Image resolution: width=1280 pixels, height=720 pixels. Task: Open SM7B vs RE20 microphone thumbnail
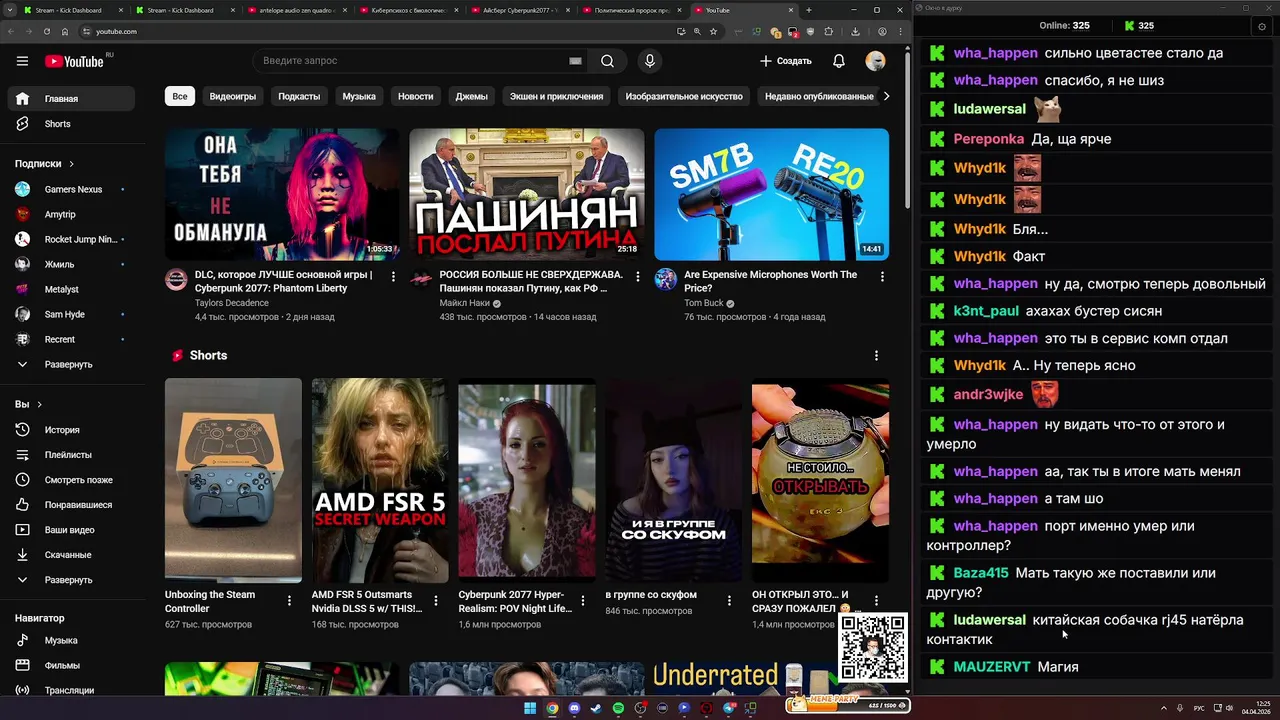772,194
